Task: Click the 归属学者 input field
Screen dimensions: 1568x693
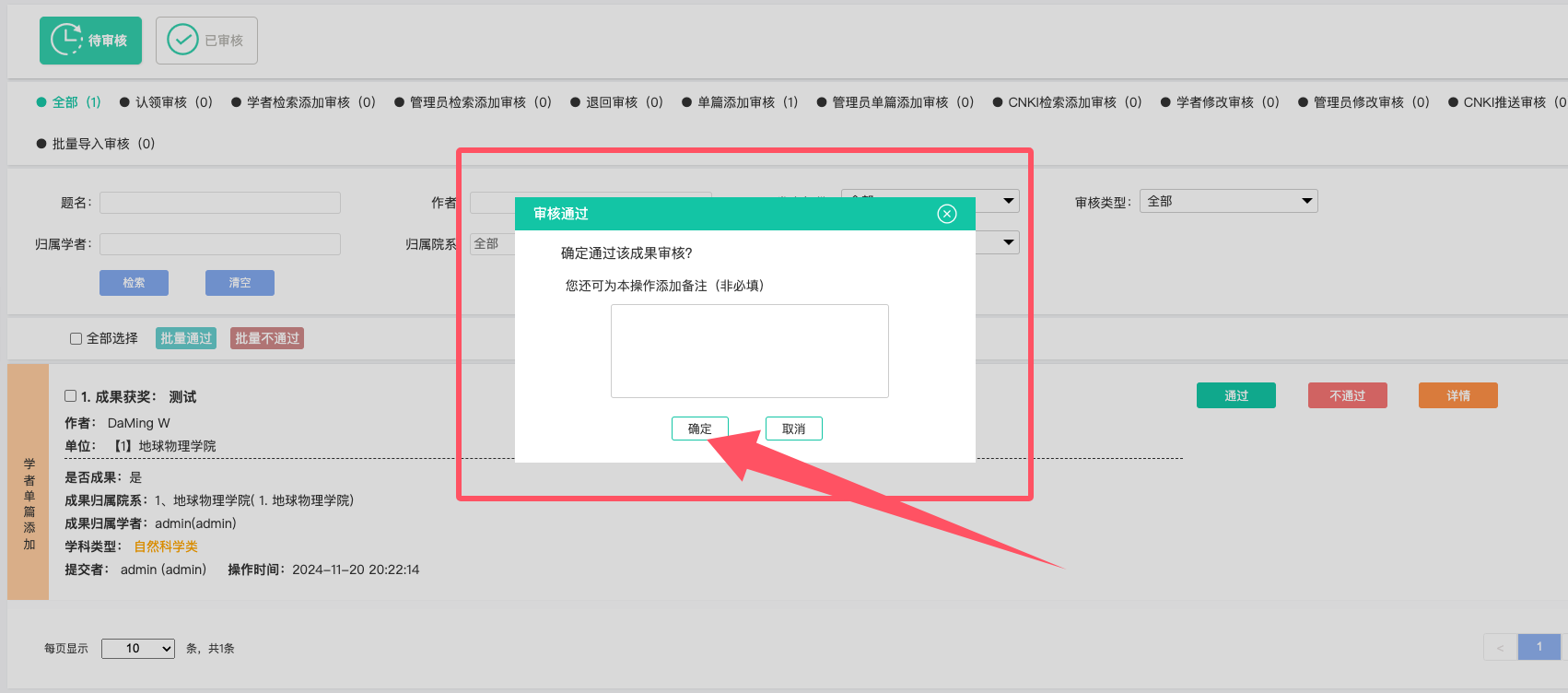Action: (x=220, y=244)
